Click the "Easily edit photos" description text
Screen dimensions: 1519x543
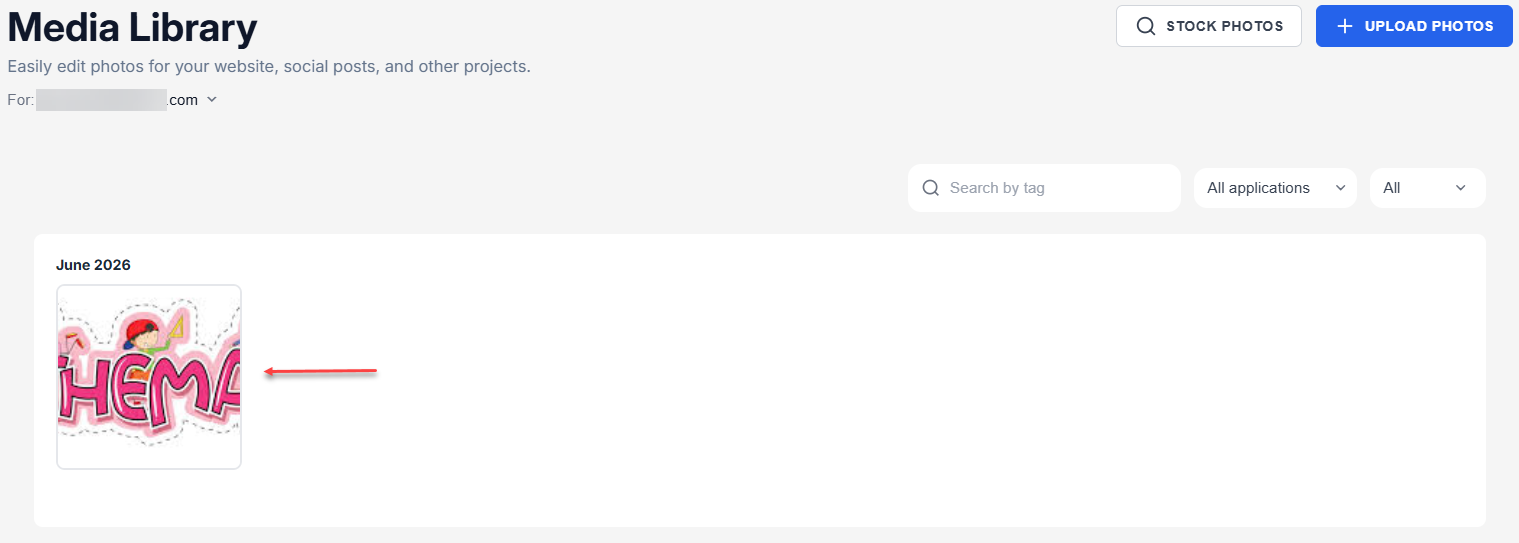point(269,67)
